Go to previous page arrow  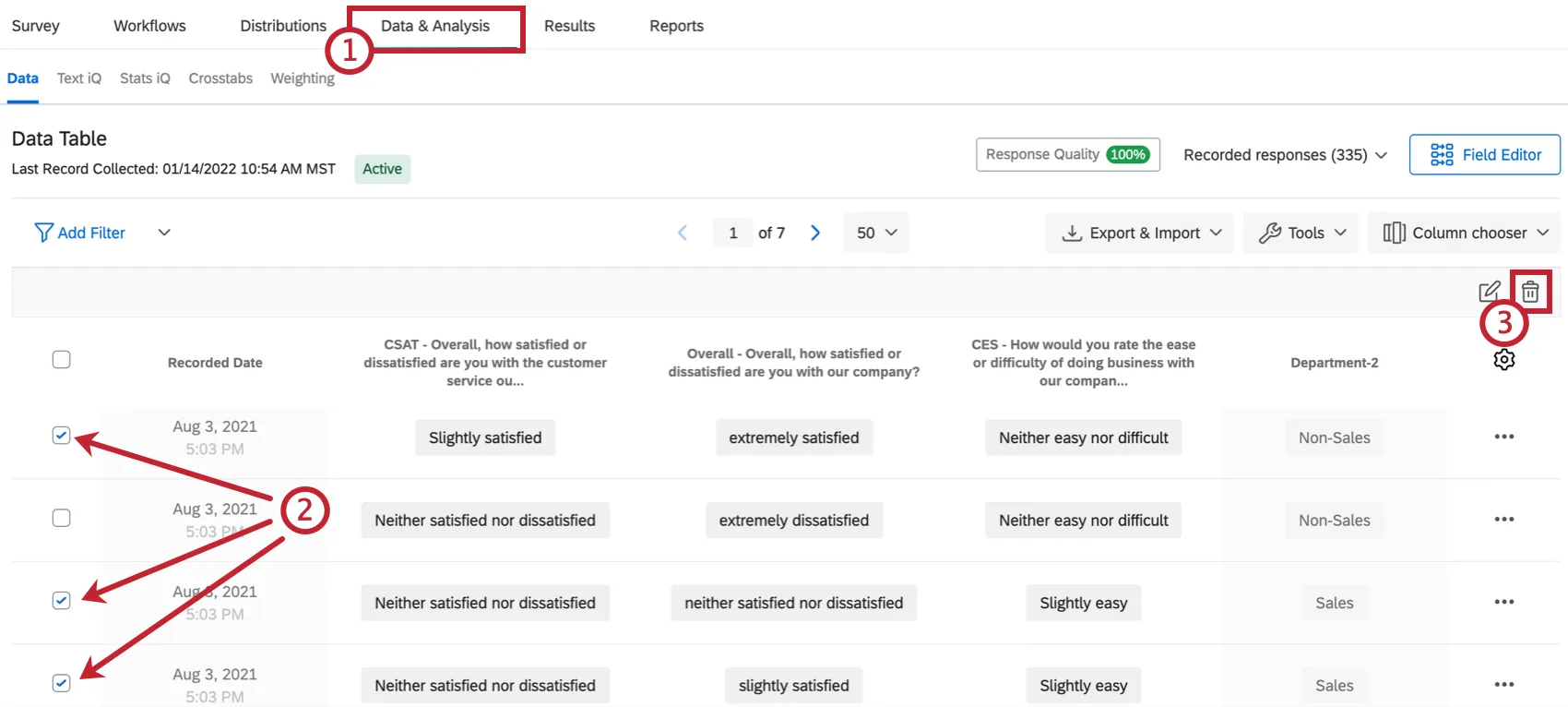(683, 233)
